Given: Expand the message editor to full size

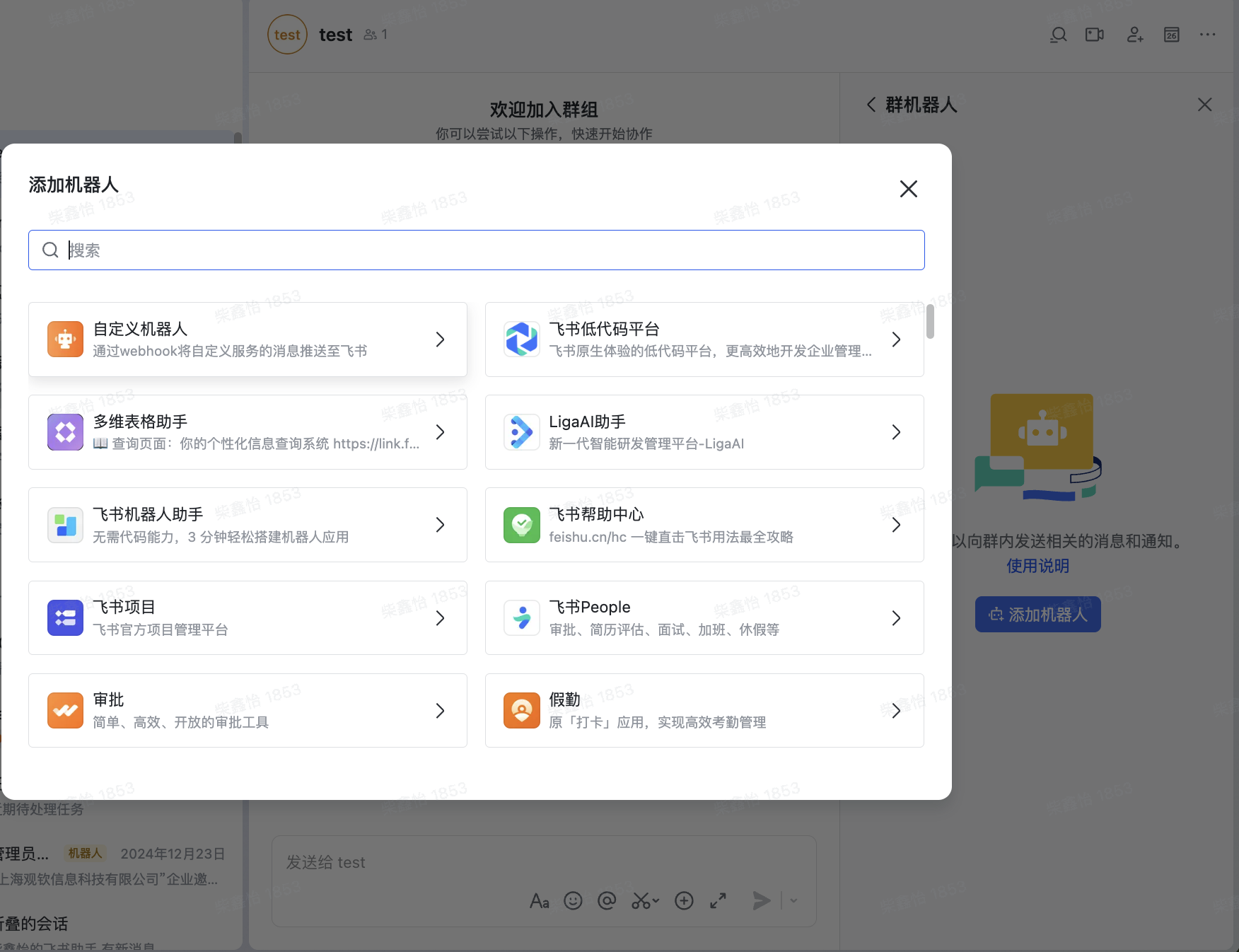Looking at the screenshot, I should [x=719, y=900].
